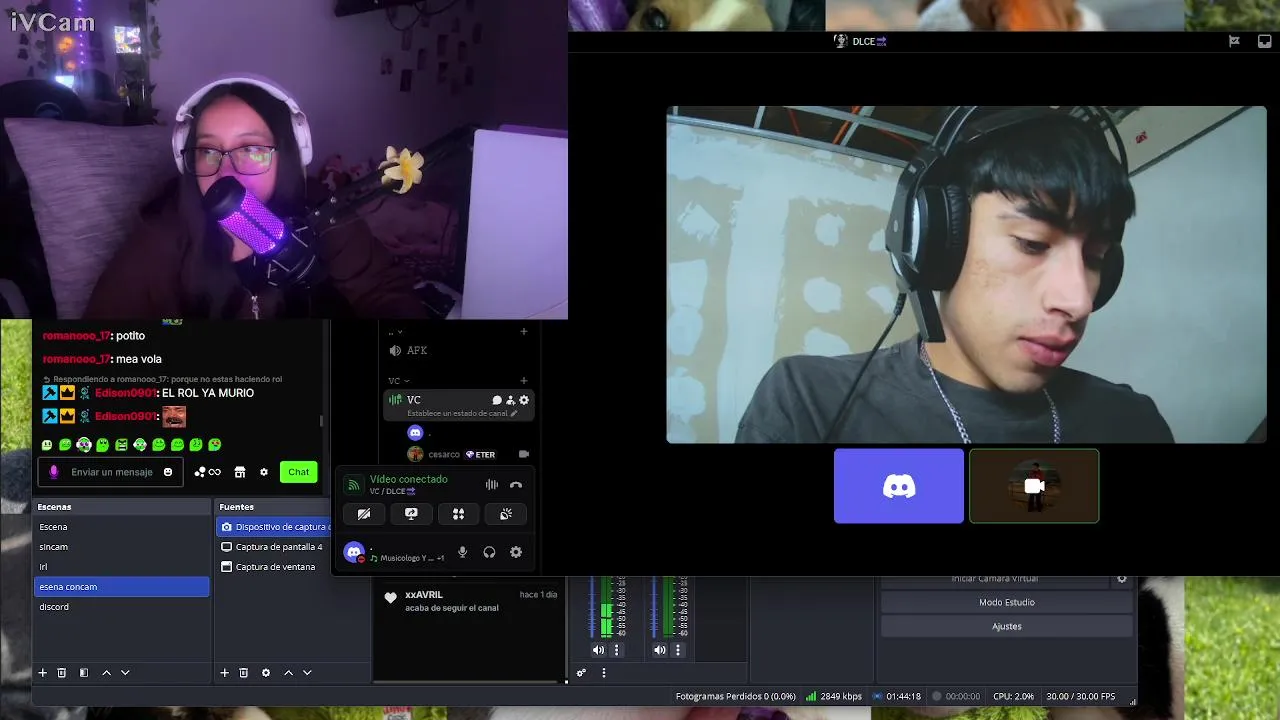Viewport: 1280px width, 720px height.
Task: Select Dispositivo de captura source
Action: click(273, 527)
